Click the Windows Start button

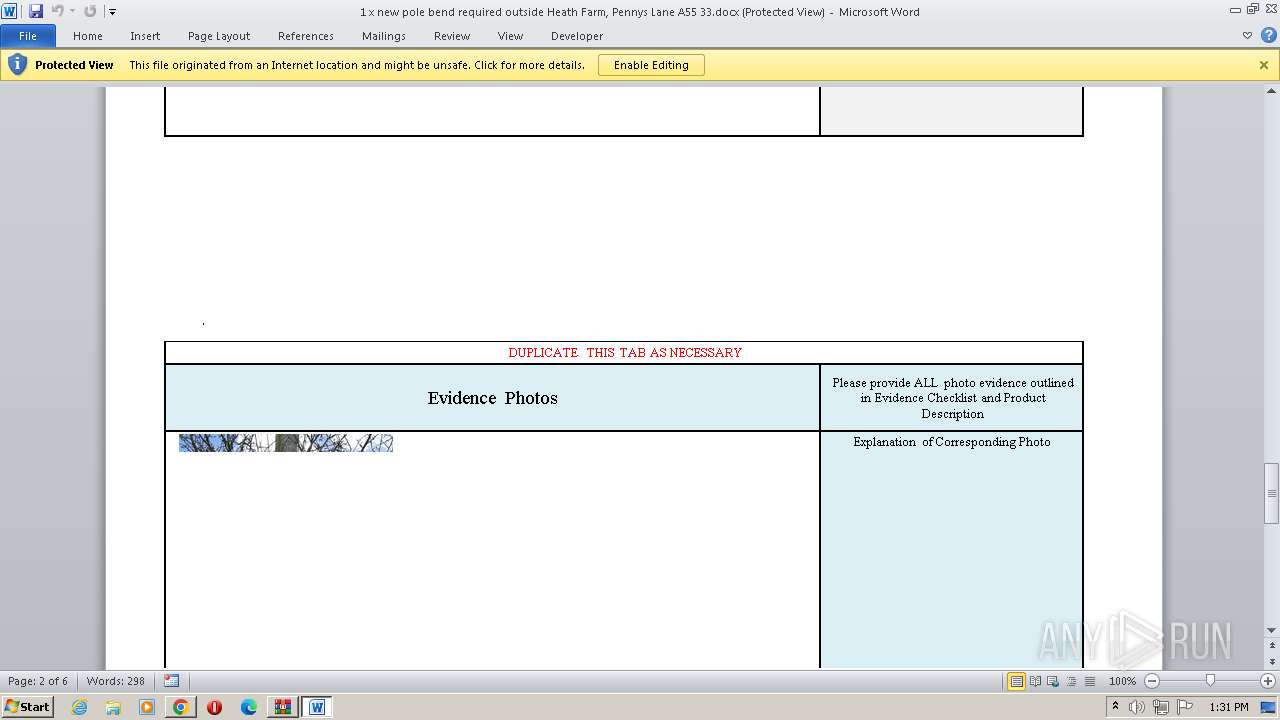[x=27, y=706]
